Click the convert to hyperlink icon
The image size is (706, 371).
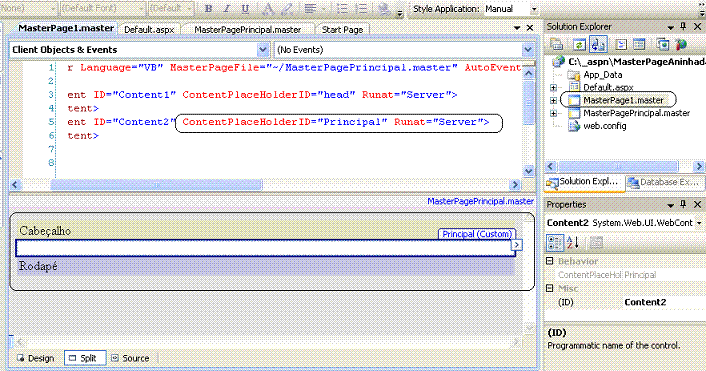pos(384,9)
